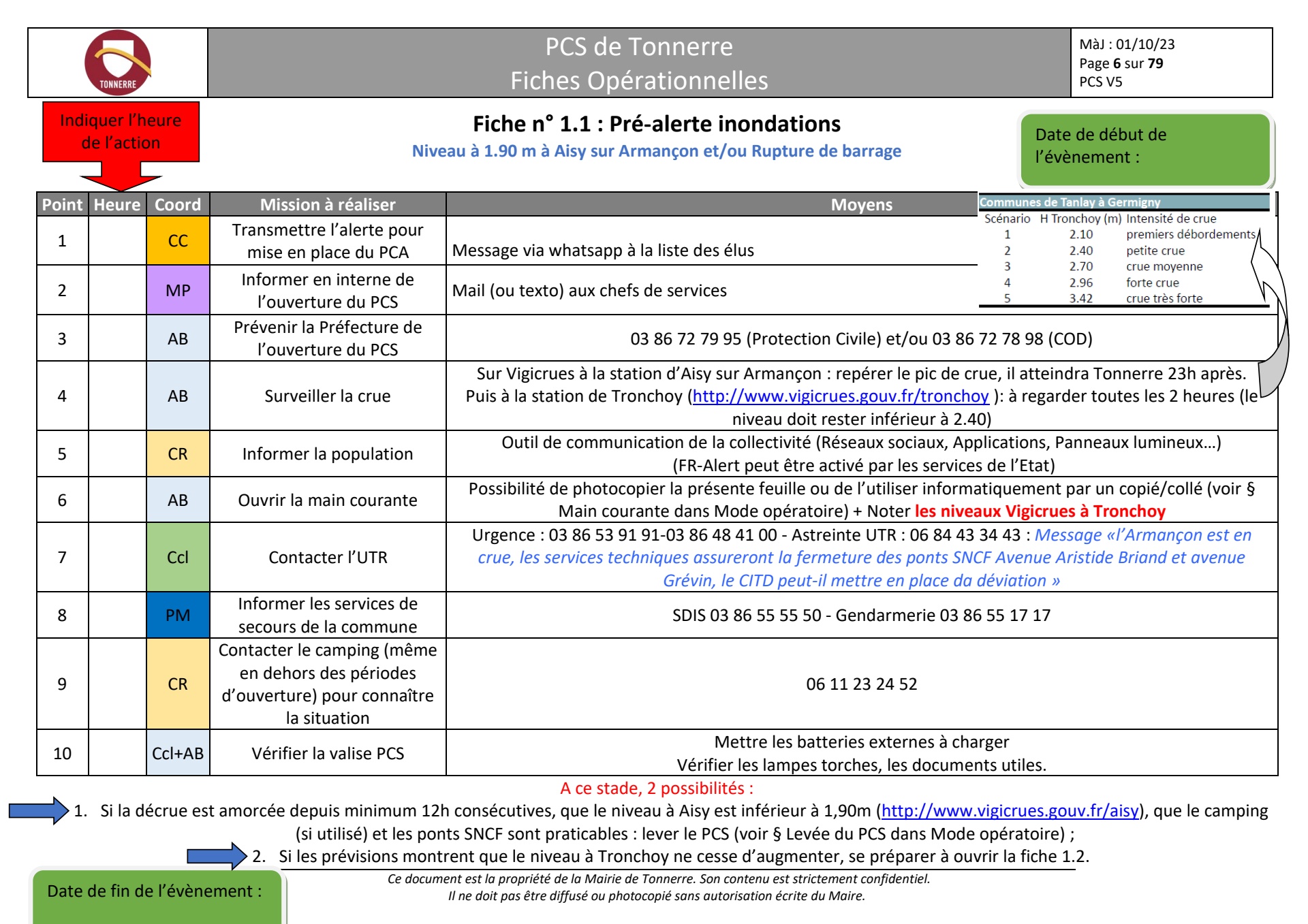Click the Protection Civile and COD phone numbers
The height and width of the screenshot is (924, 1308).
coord(861,339)
